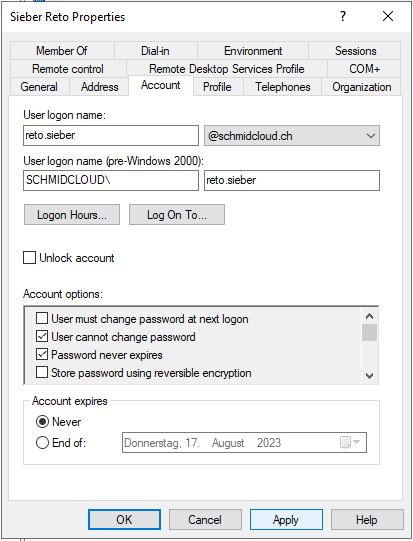The width and height of the screenshot is (413, 541).
Task: Check the Unlock account checkbox
Action: pos(30,258)
